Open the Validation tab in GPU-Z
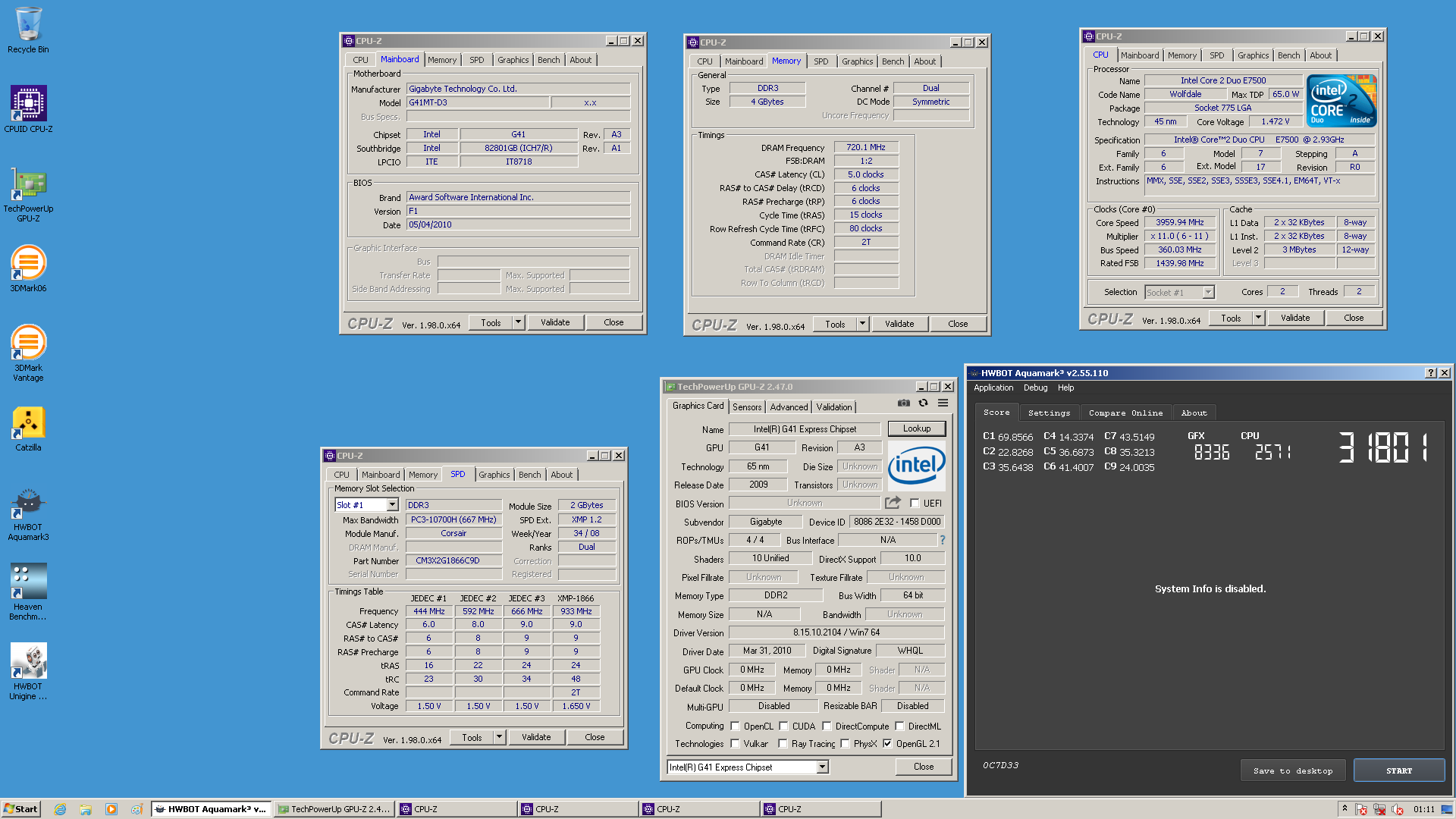 tap(834, 407)
